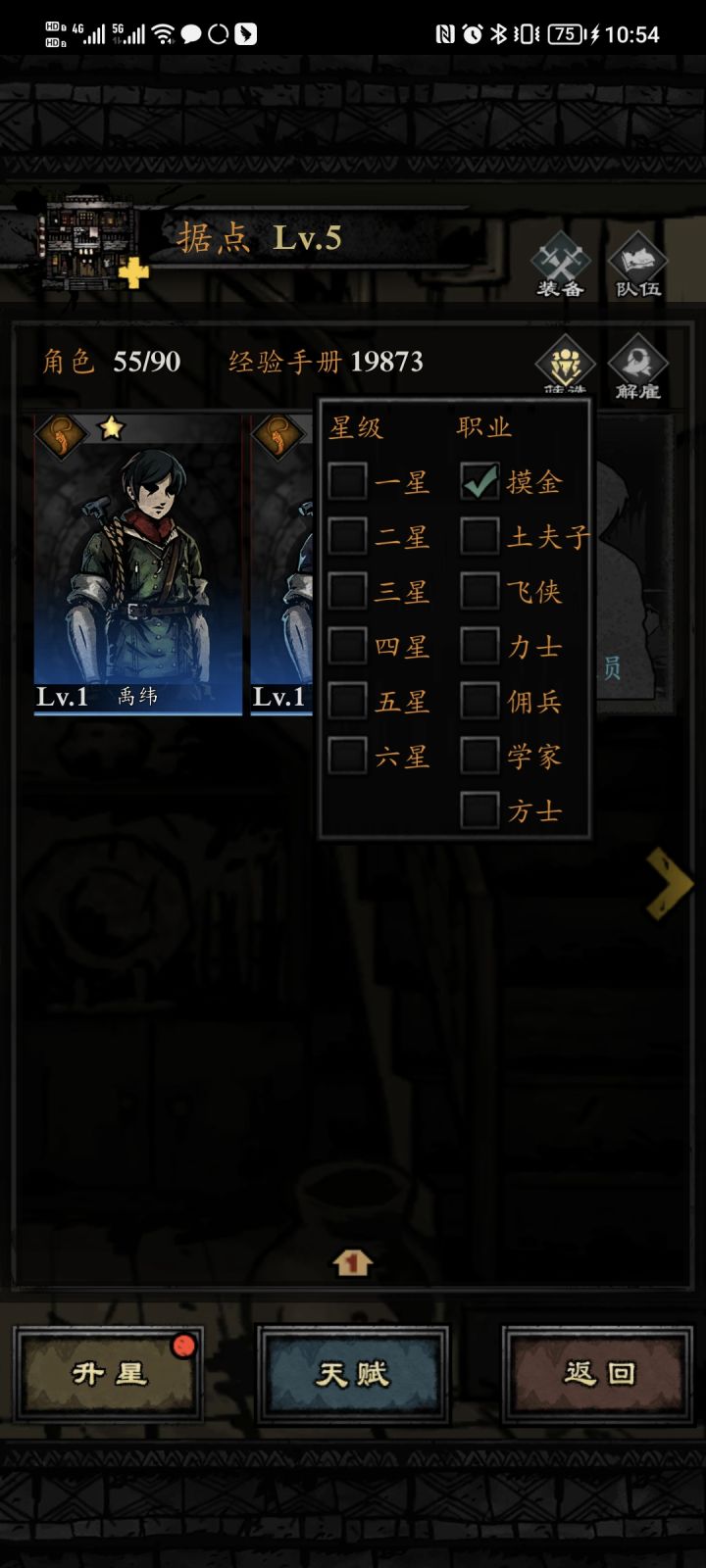Open the 队伍 team icon
This screenshot has width=706, height=1568.
[637, 265]
